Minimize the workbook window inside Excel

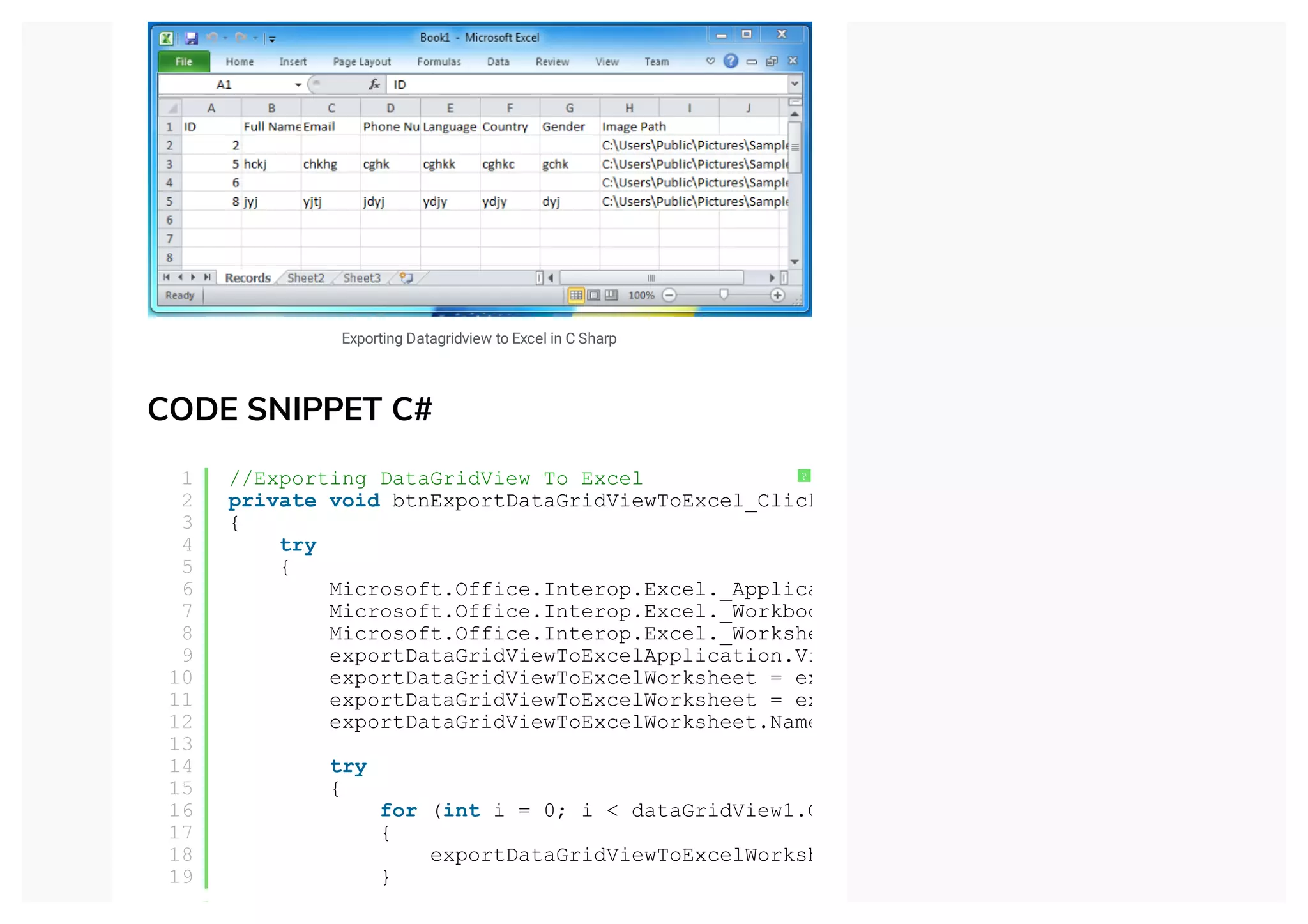pyautogui.click(x=752, y=61)
